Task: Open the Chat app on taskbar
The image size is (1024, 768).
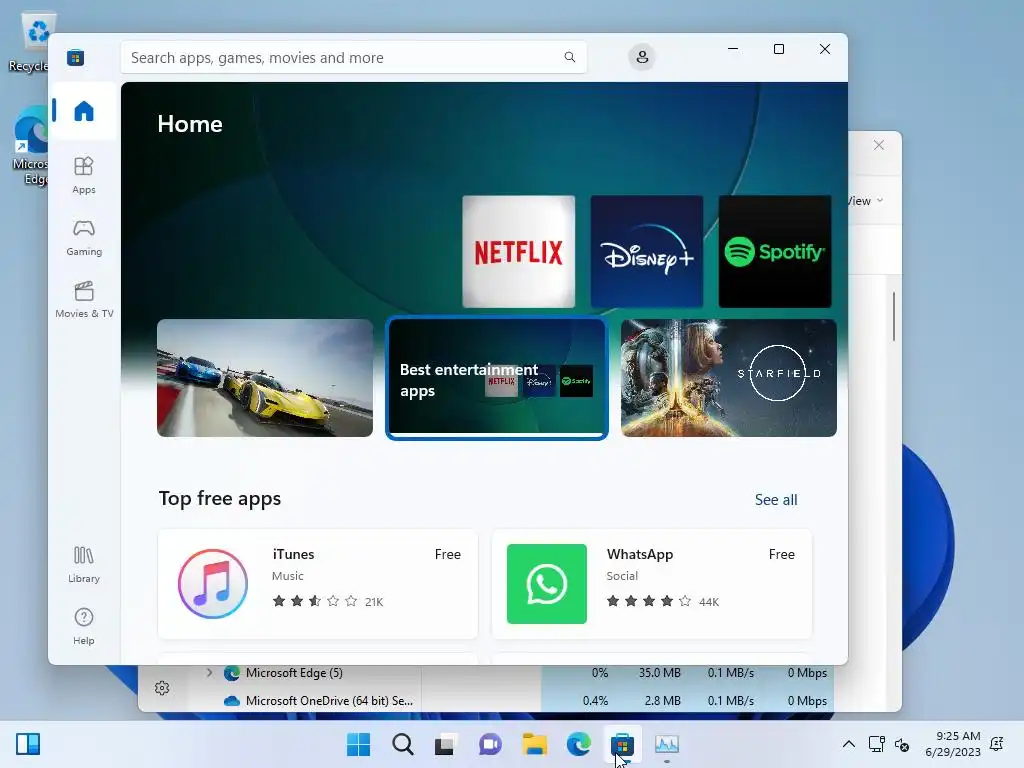Action: (x=490, y=744)
